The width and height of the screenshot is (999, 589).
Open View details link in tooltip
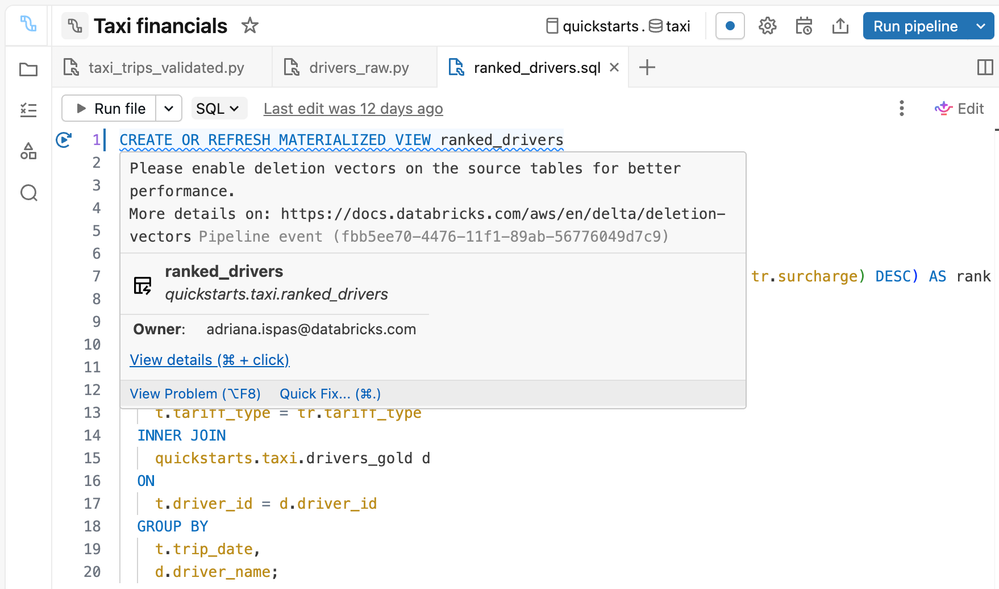pos(210,360)
